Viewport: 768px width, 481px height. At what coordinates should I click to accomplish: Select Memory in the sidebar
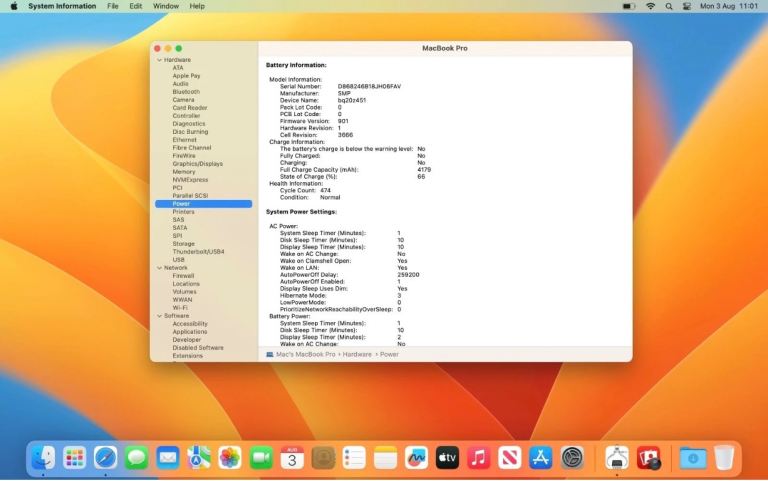pyautogui.click(x=184, y=172)
